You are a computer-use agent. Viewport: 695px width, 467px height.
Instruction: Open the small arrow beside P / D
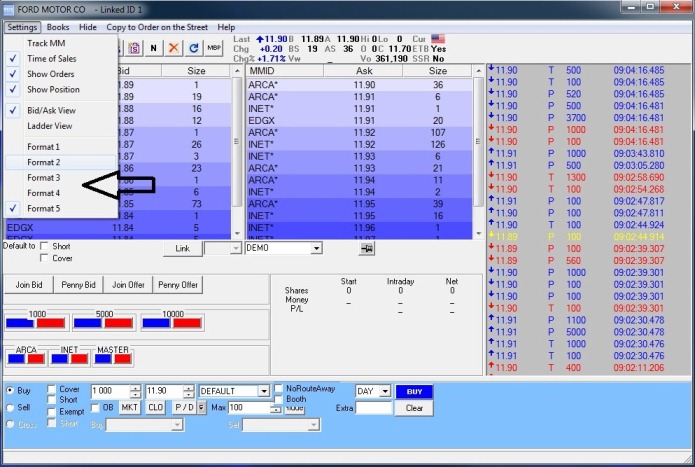(202, 407)
